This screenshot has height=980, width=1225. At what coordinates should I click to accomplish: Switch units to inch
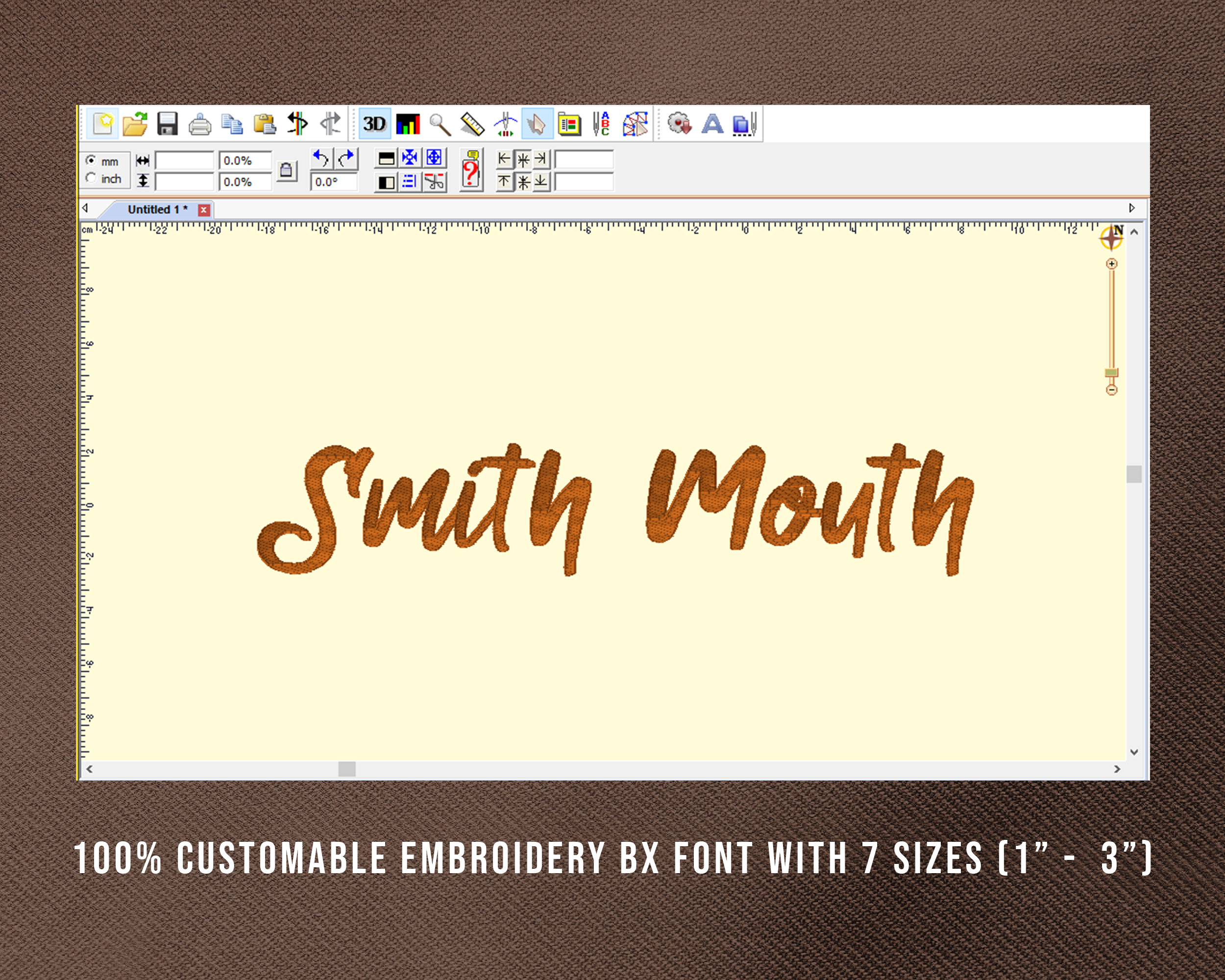pyautogui.click(x=91, y=178)
